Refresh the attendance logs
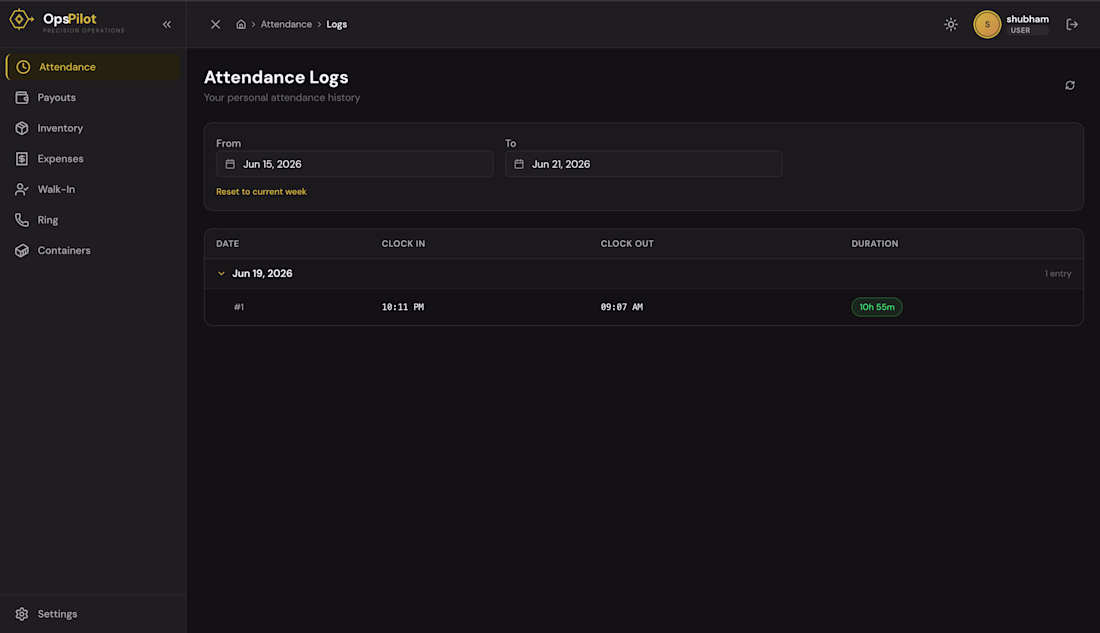Image resolution: width=1100 pixels, height=633 pixels. point(1070,86)
